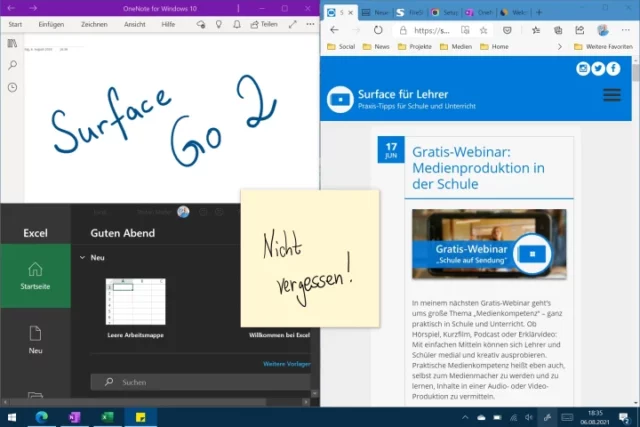Show hidden system tray icons

(465, 417)
